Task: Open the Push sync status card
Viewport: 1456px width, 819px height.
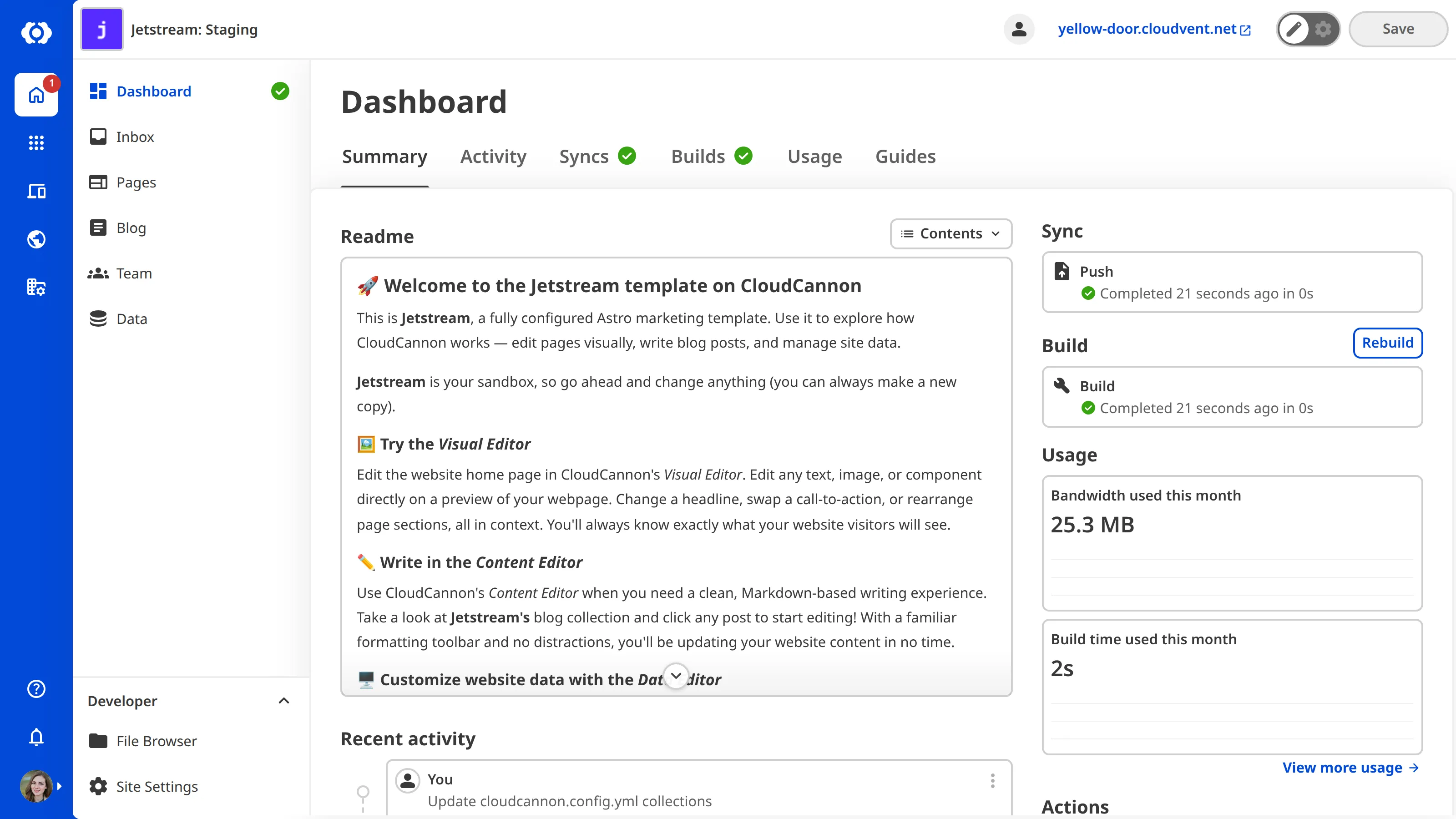Action: [x=1232, y=282]
